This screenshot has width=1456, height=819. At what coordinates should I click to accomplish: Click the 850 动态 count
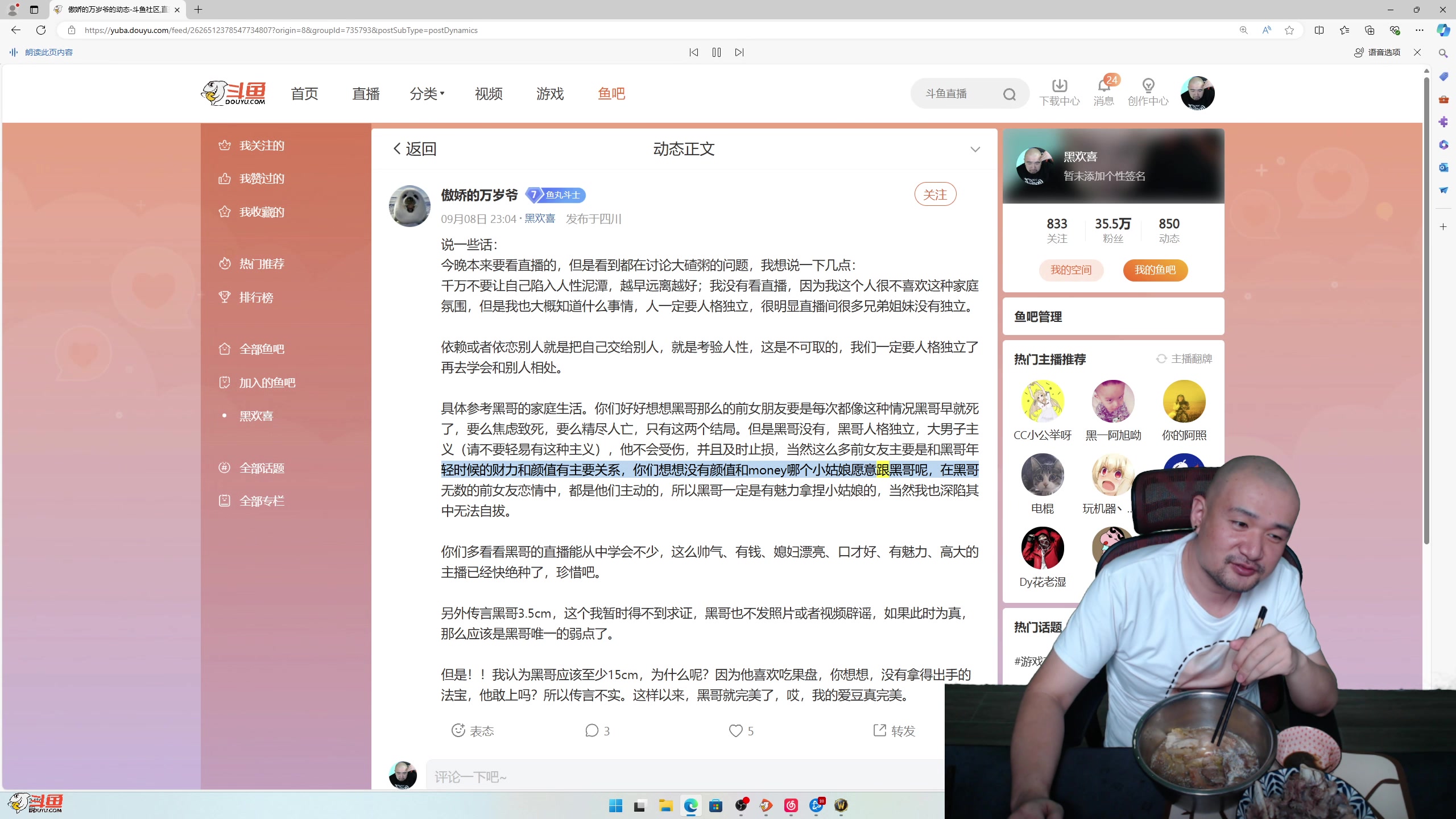(x=1169, y=230)
